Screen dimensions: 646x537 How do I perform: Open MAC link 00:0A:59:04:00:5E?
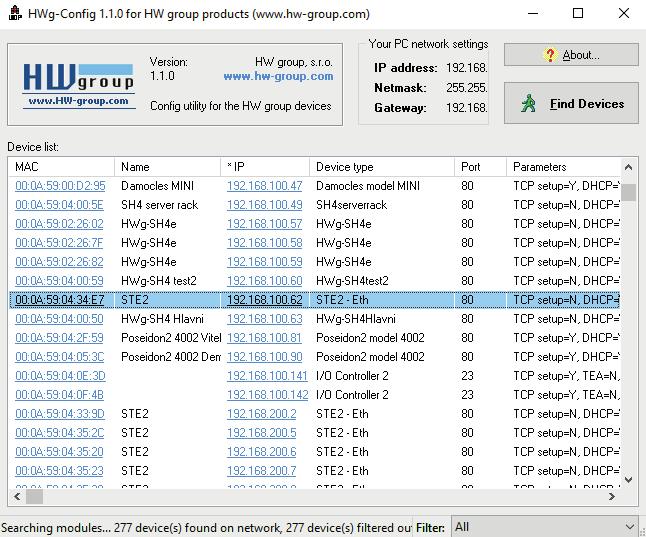tap(59, 205)
